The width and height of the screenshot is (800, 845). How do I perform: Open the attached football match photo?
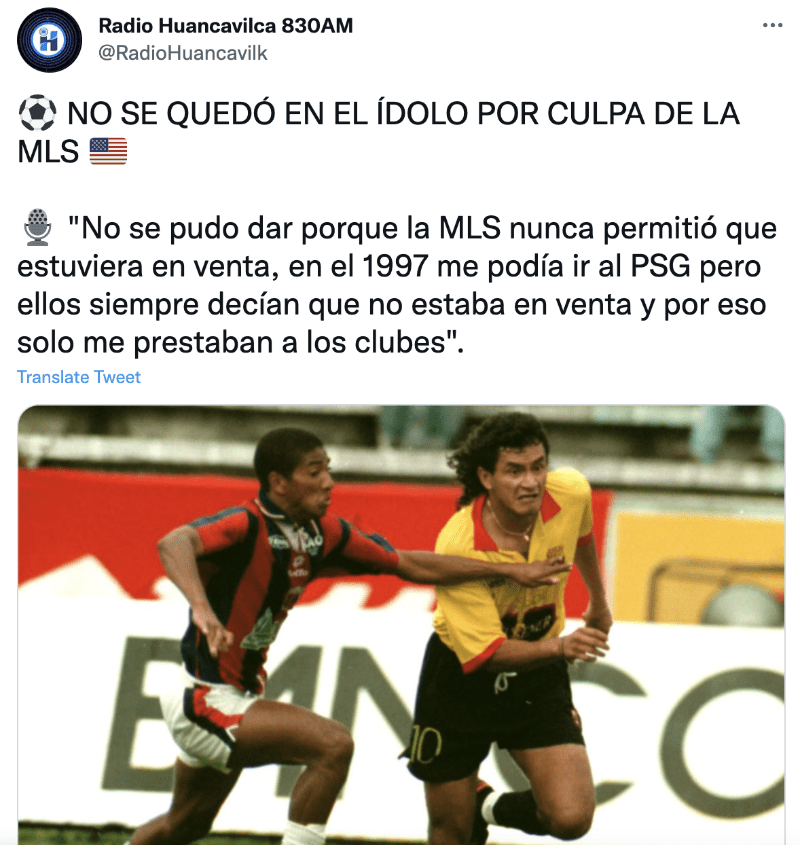401,625
